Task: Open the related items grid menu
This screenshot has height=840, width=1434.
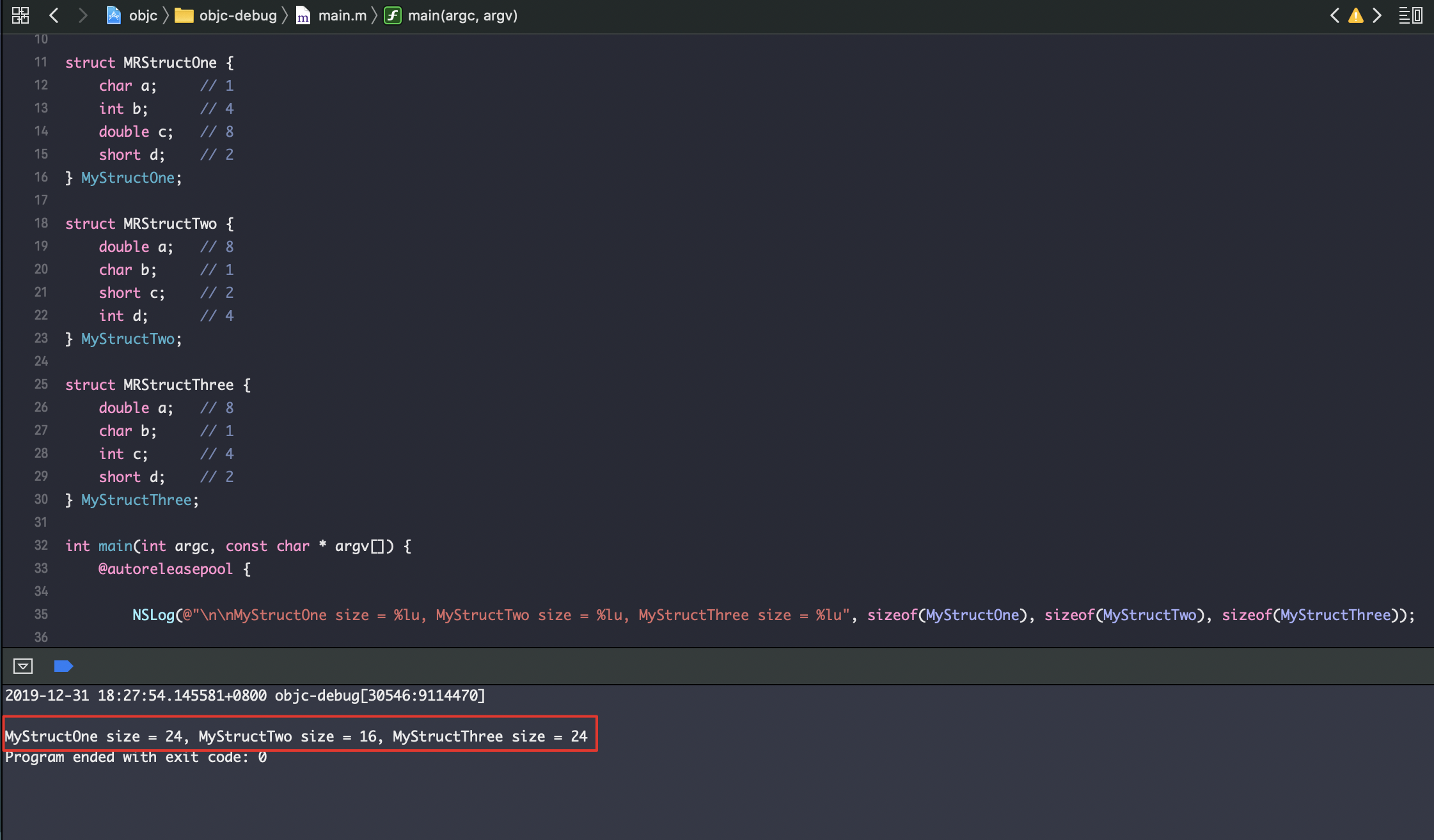Action: [20, 15]
